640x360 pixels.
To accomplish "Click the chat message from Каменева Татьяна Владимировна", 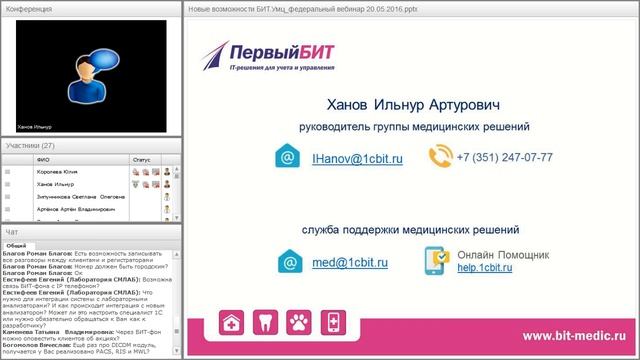I will tap(83, 335).
